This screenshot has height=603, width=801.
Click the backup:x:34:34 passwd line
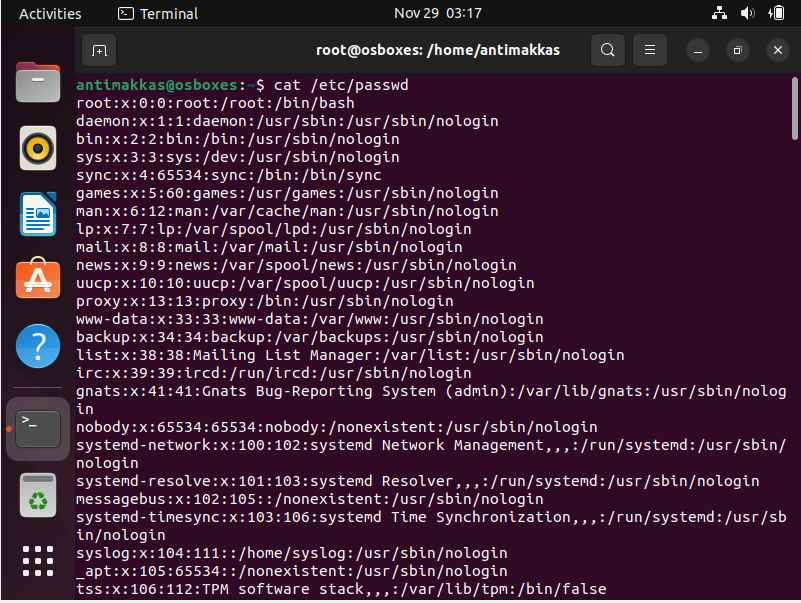point(310,337)
